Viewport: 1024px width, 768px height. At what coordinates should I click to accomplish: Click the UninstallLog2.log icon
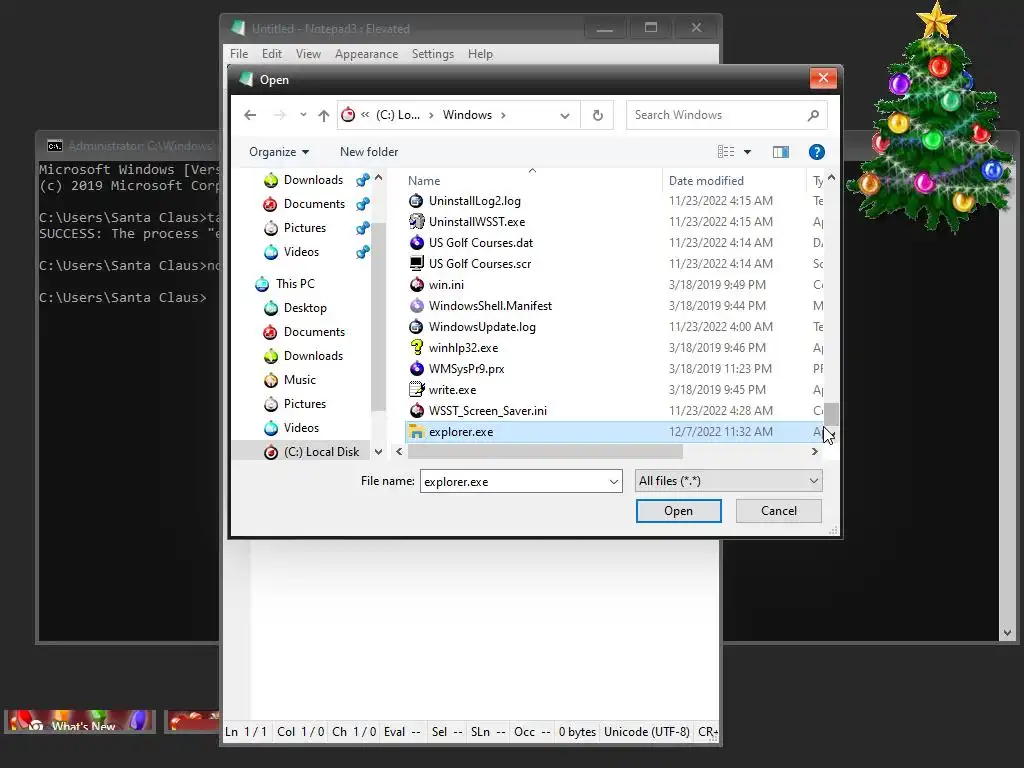416,200
